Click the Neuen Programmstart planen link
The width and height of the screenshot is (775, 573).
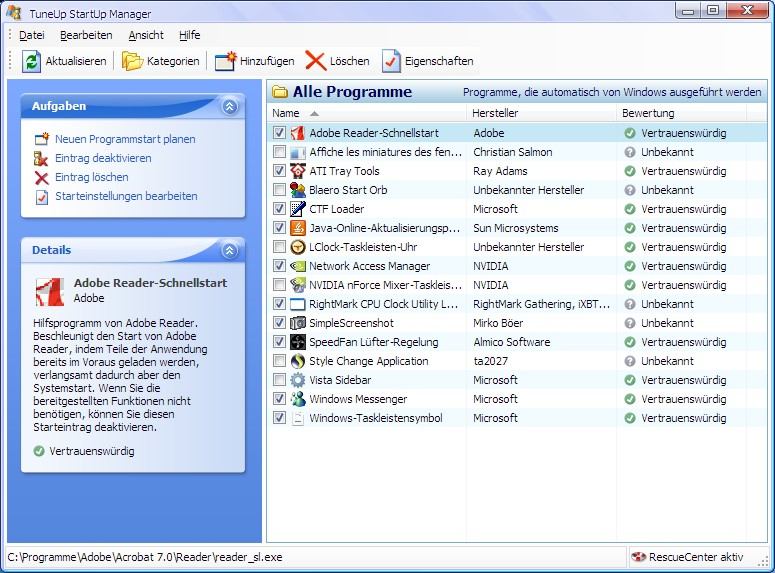[125, 139]
